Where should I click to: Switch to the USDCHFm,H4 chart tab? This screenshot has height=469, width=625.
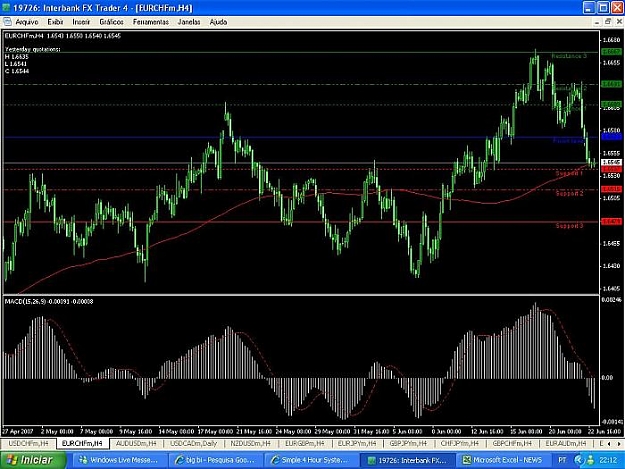(28, 443)
